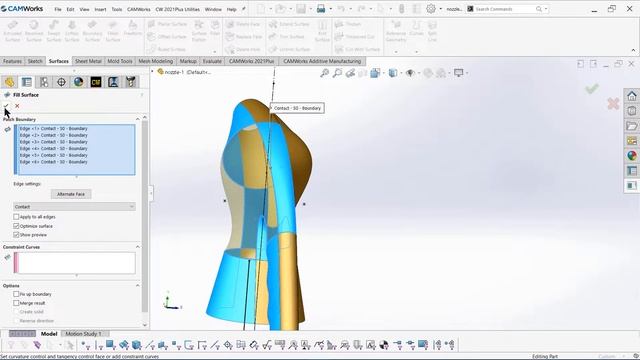Image resolution: width=640 pixels, height=360 pixels.
Task: Uncheck the Show preview checkbox
Action: pyautogui.click(x=16, y=235)
